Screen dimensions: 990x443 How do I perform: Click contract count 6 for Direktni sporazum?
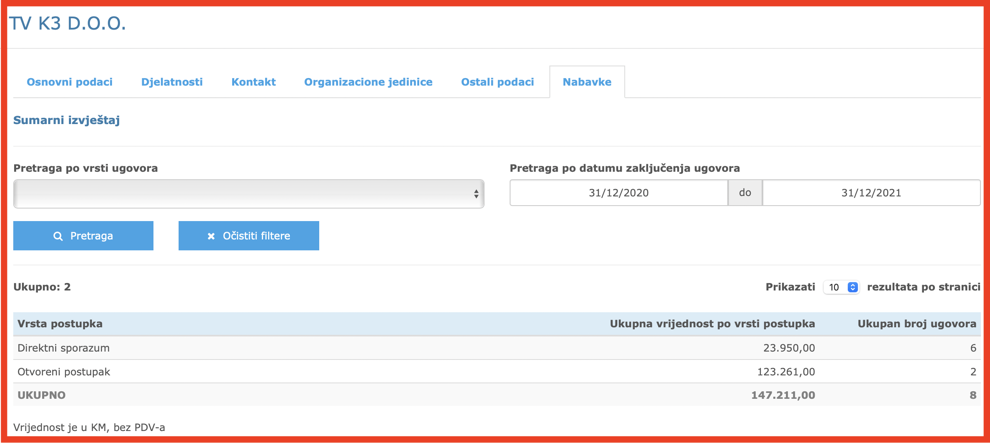[973, 348]
